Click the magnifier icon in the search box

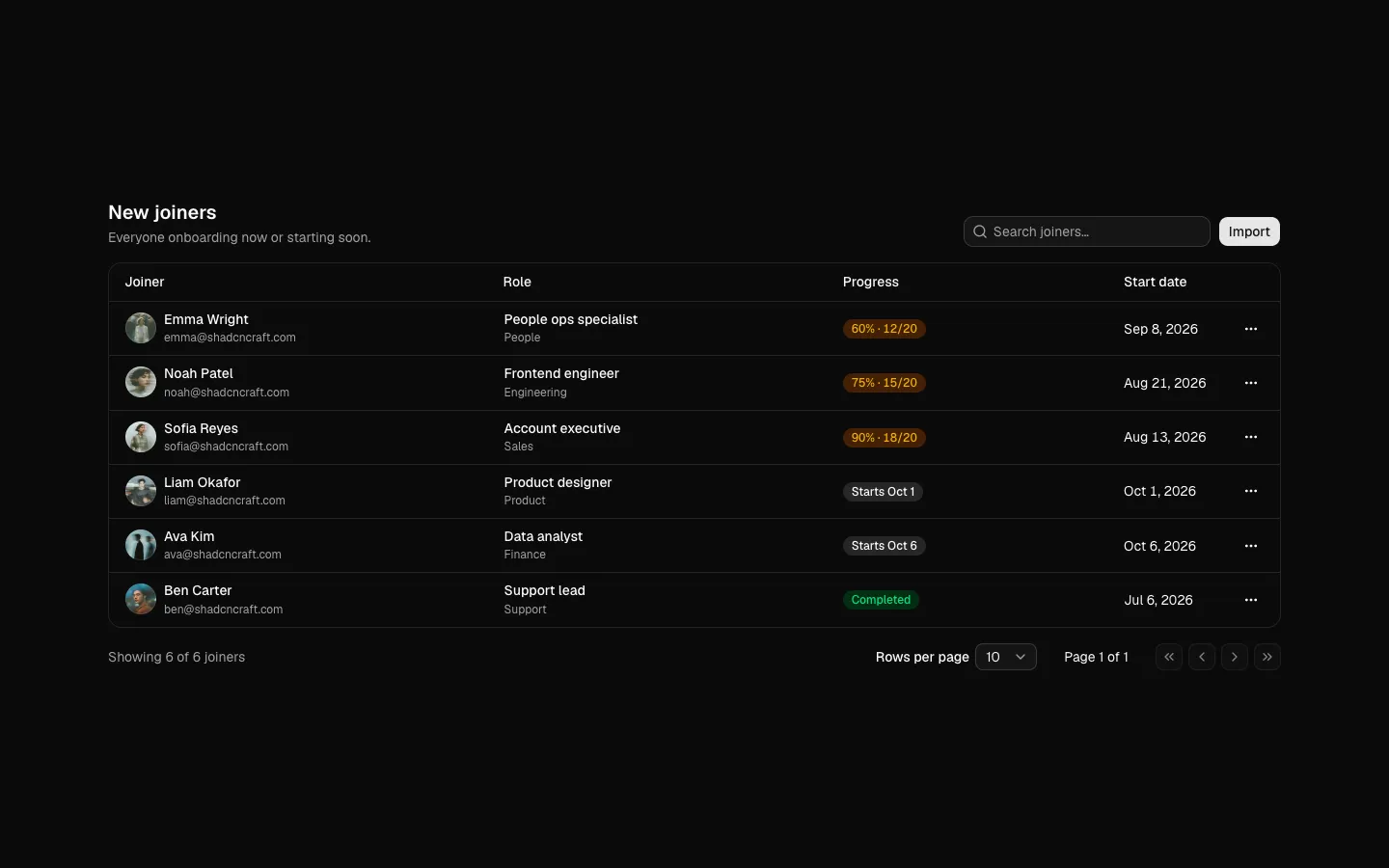980,231
